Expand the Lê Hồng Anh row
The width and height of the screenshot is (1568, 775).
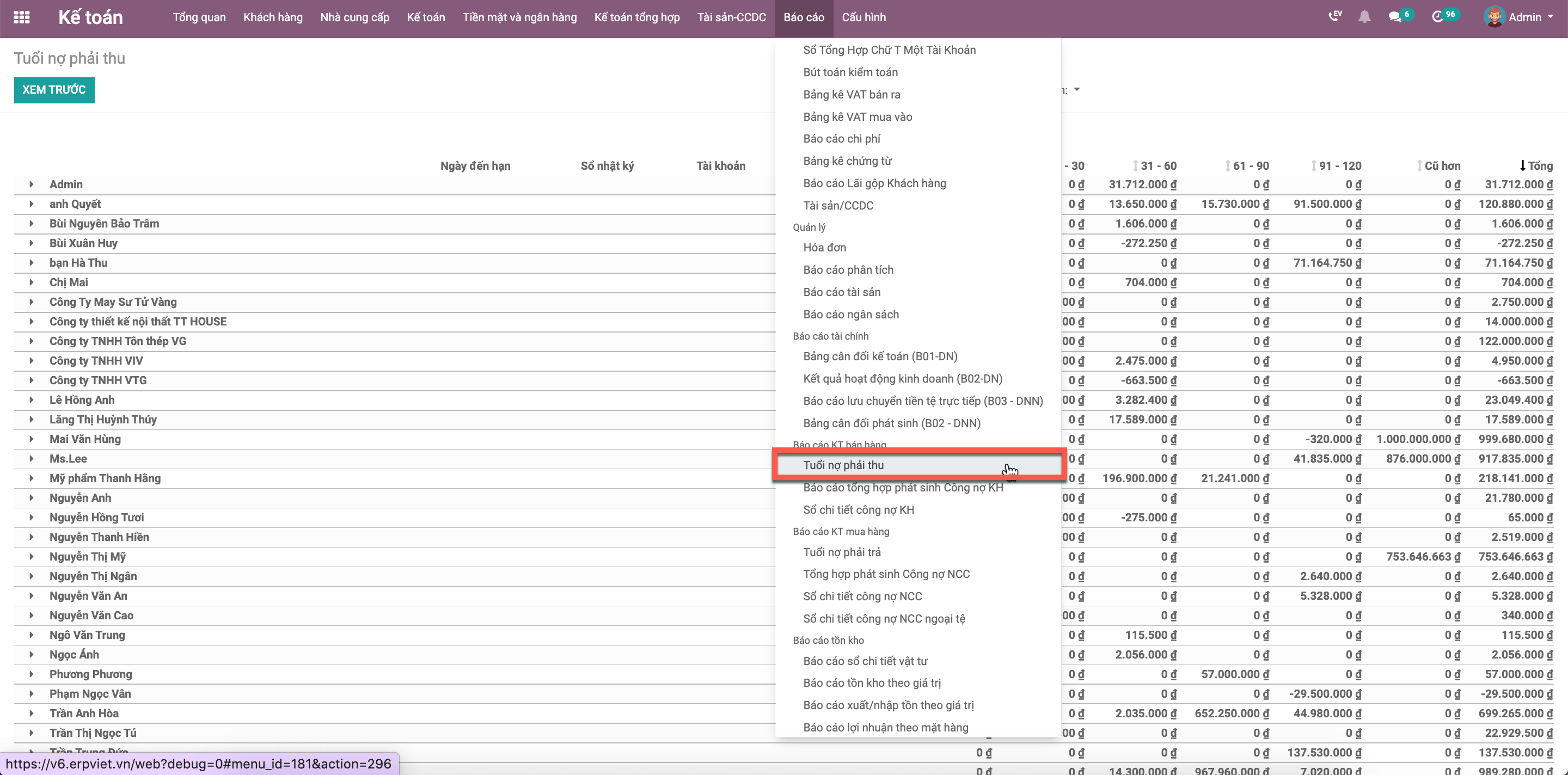tap(32, 399)
